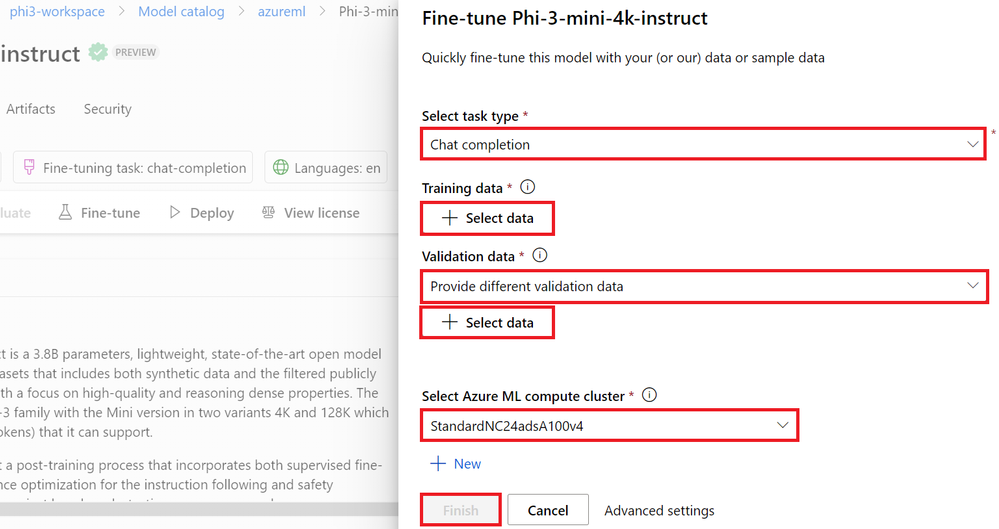
Task: Select data for Validation data
Action: pos(488,322)
